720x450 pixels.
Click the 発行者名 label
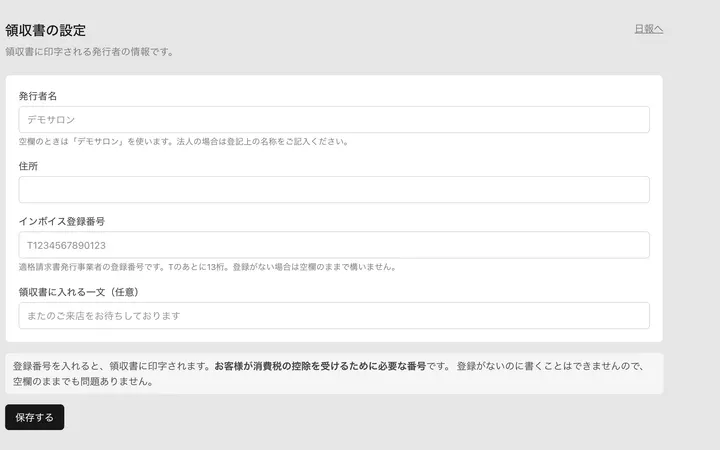click(38, 96)
